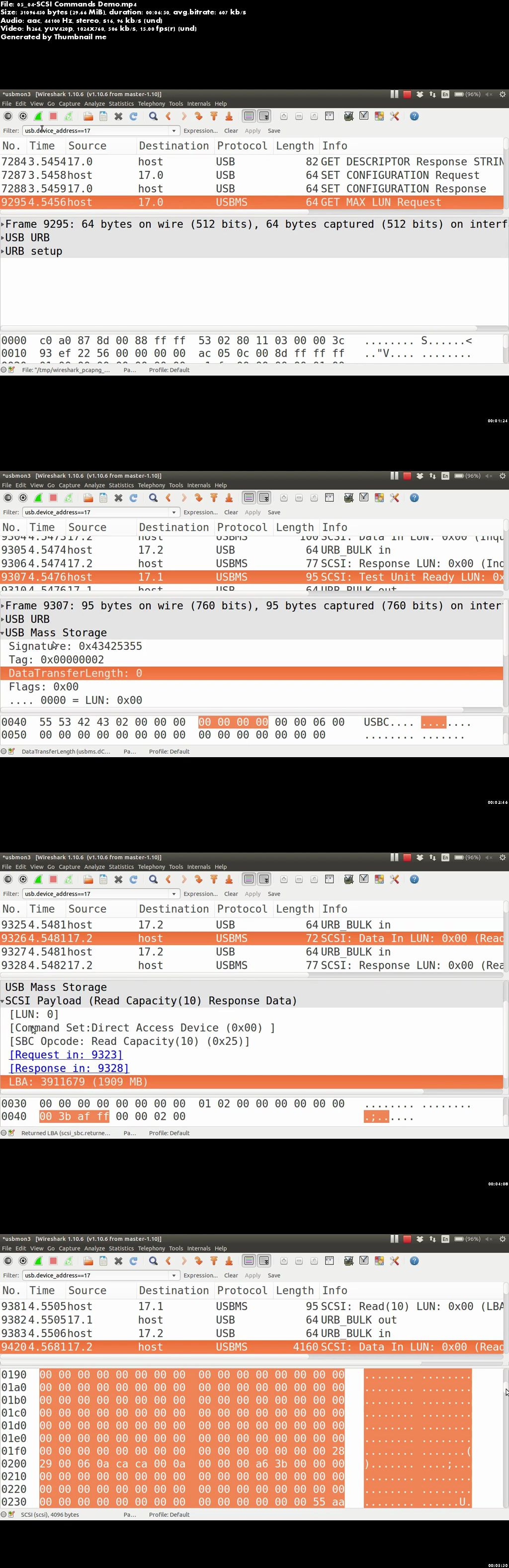
Task: In the packet 9420 window, click the display filters icon
Action: pyautogui.click(x=364, y=1260)
